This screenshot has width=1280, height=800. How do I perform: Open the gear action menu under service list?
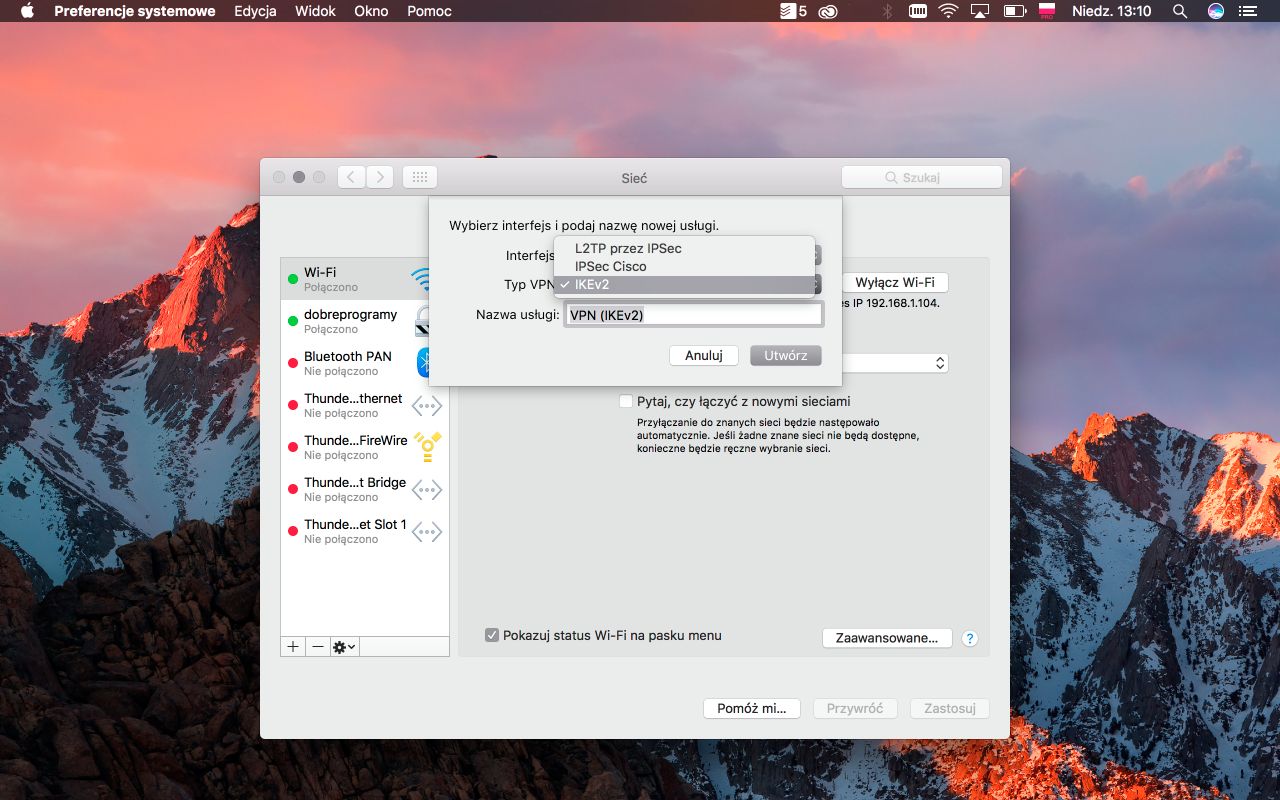tap(344, 647)
